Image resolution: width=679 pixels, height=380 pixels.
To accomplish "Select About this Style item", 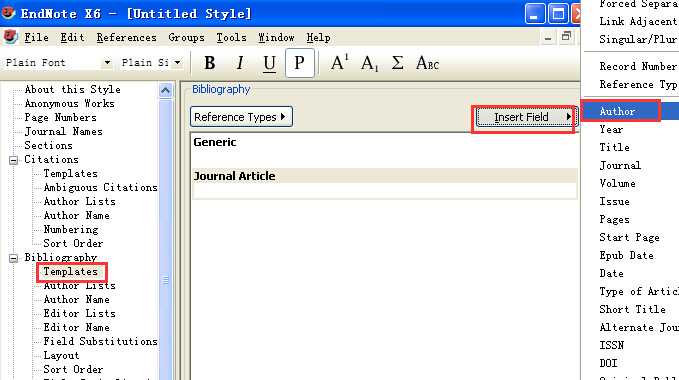I will [x=72, y=90].
